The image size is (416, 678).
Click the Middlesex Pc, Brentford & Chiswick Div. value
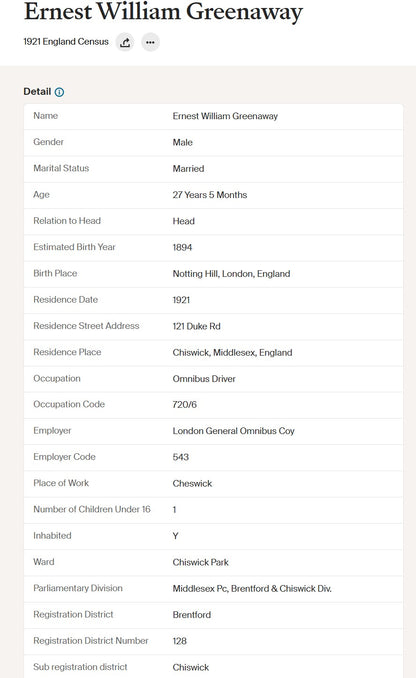[x=252, y=589]
